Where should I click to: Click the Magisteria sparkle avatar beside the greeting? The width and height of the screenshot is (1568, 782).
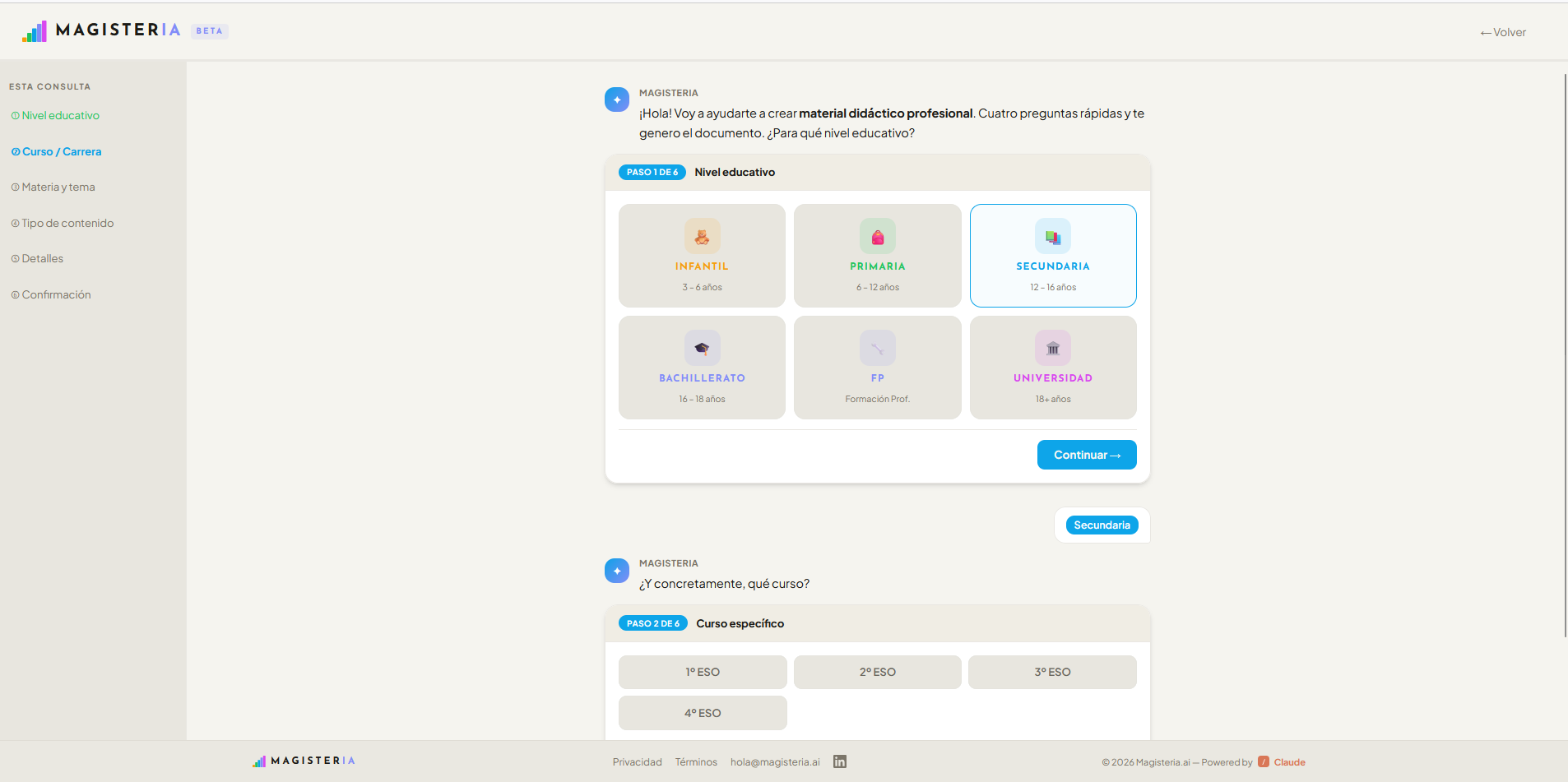[x=617, y=99]
